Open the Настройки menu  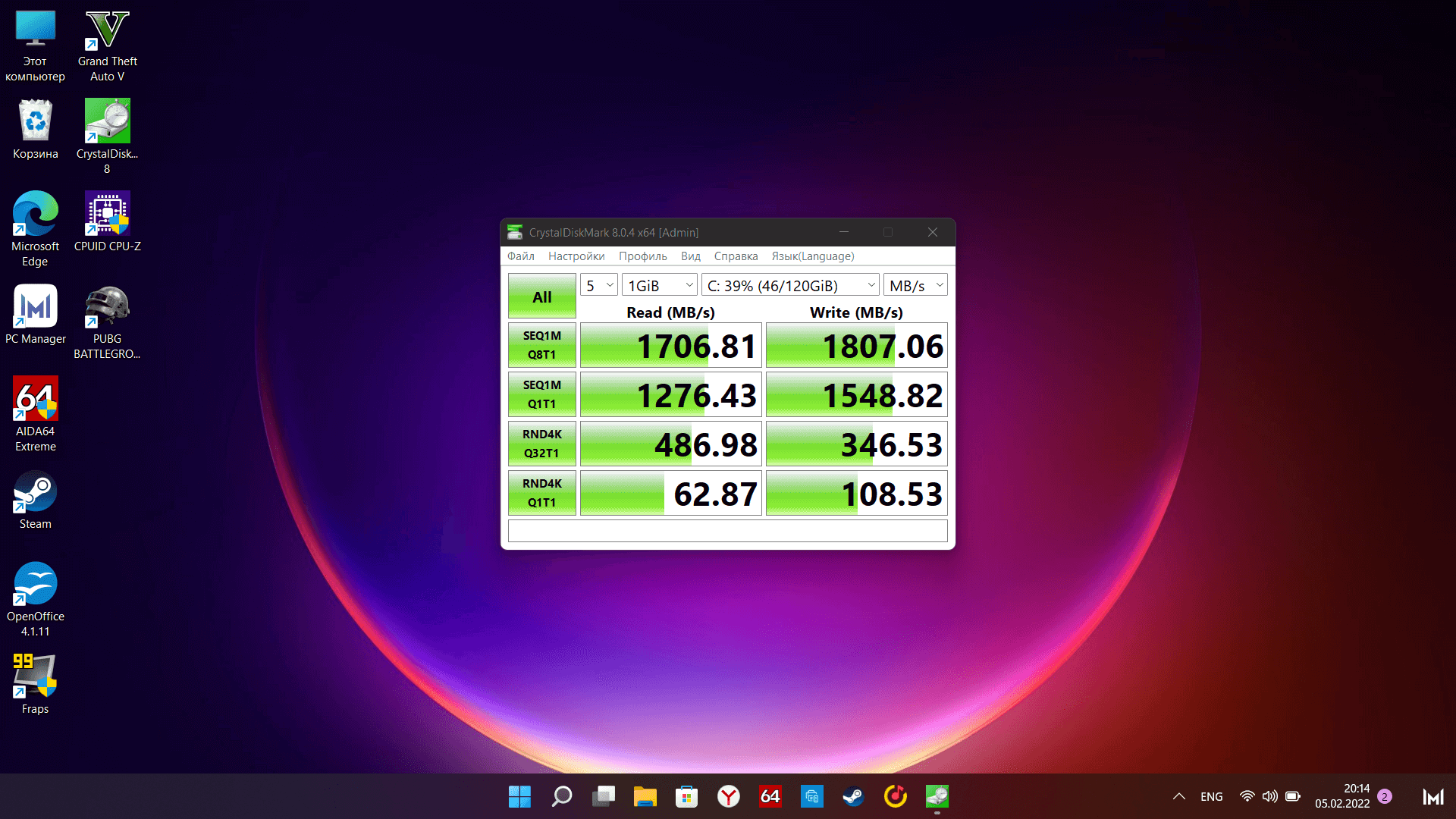[x=576, y=256]
